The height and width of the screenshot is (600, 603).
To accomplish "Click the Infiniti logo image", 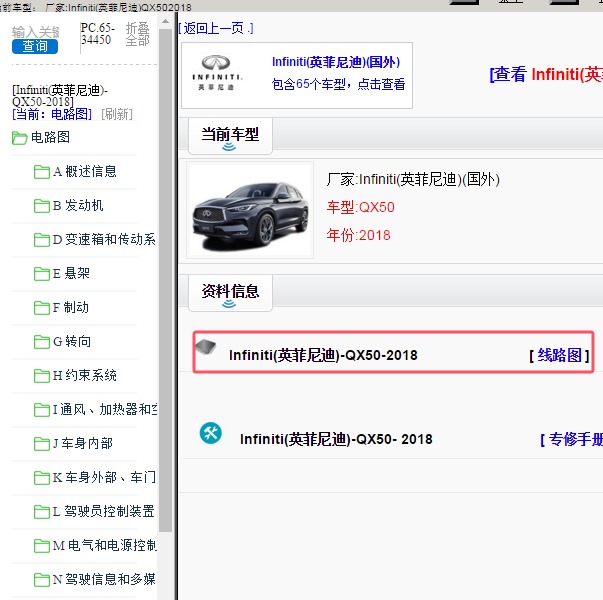I will point(217,73).
